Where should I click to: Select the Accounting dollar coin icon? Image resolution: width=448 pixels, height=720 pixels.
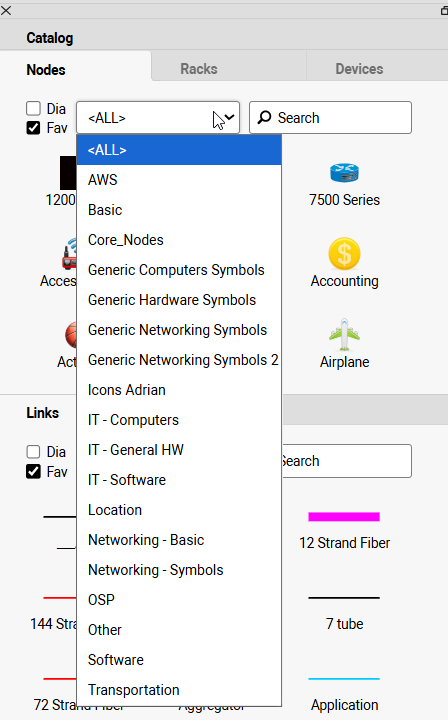tap(344, 253)
